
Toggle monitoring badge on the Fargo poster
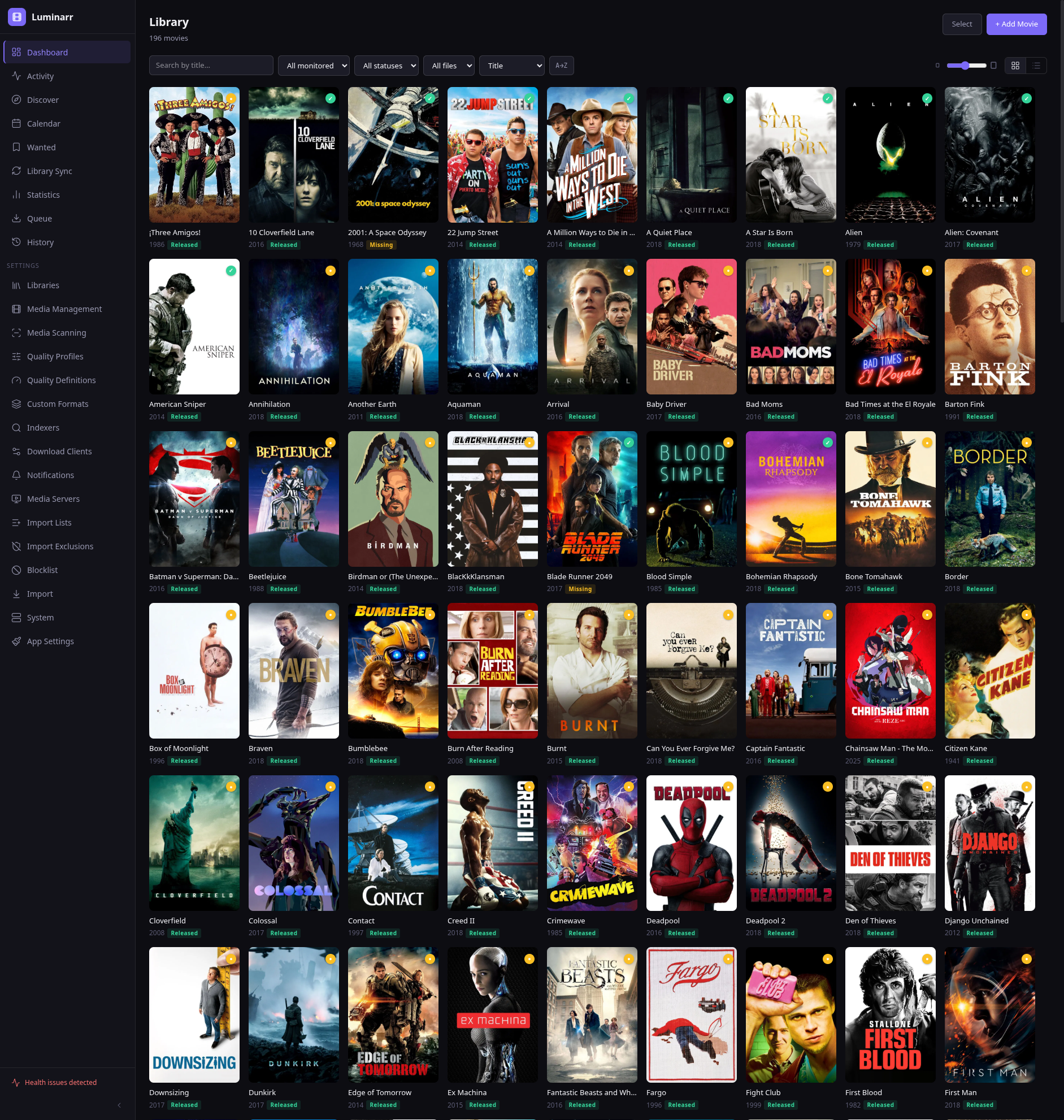click(727, 959)
